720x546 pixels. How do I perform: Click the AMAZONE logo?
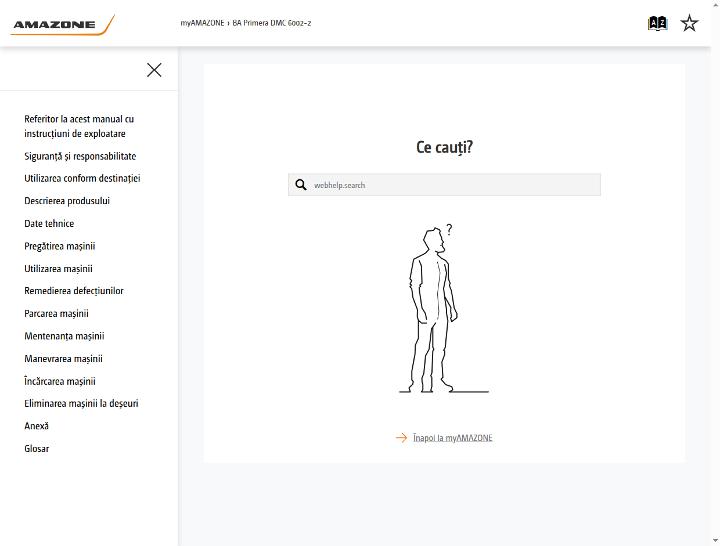(x=62, y=25)
